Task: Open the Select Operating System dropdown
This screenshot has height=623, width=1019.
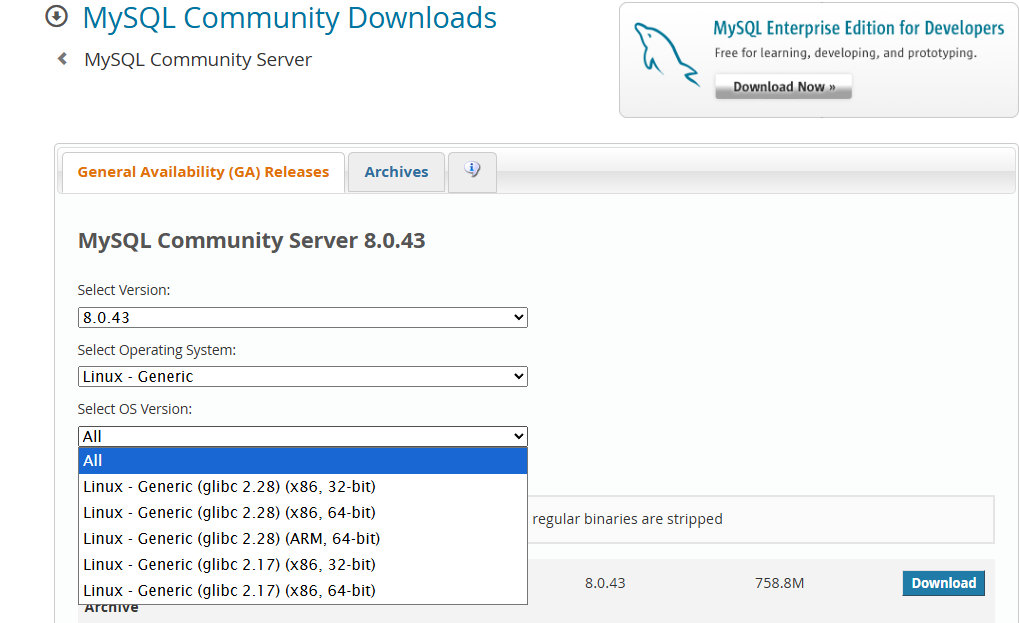Action: (x=303, y=377)
